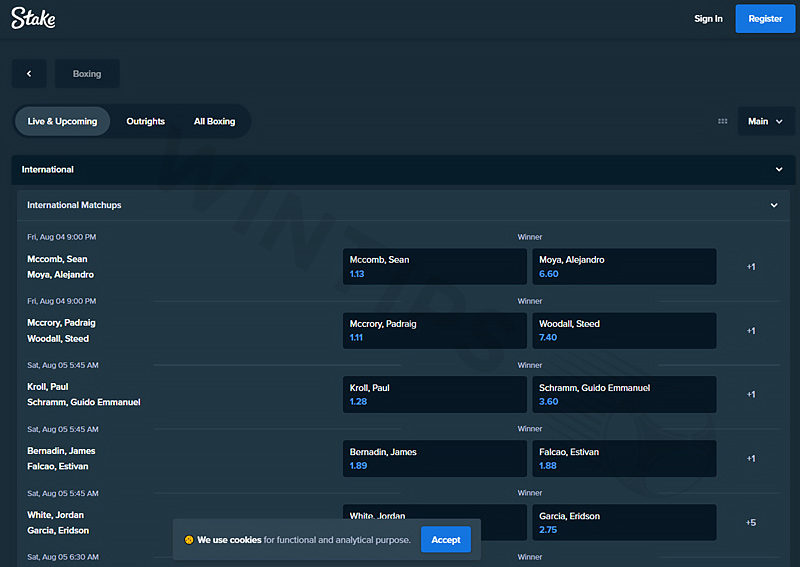Switch to the Outrights tab
The width and height of the screenshot is (800, 567).
pos(145,121)
